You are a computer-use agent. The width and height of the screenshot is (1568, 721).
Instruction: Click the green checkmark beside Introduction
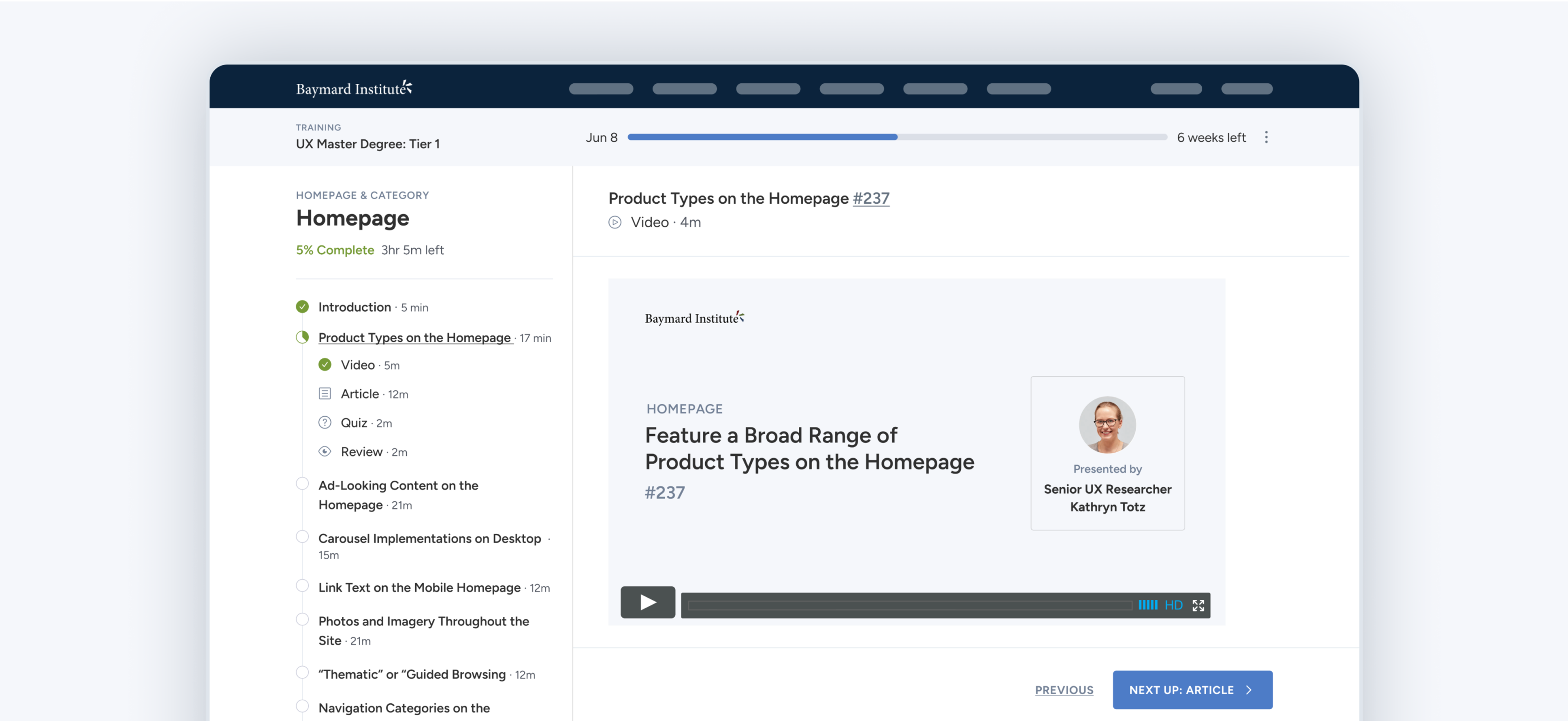(303, 306)
